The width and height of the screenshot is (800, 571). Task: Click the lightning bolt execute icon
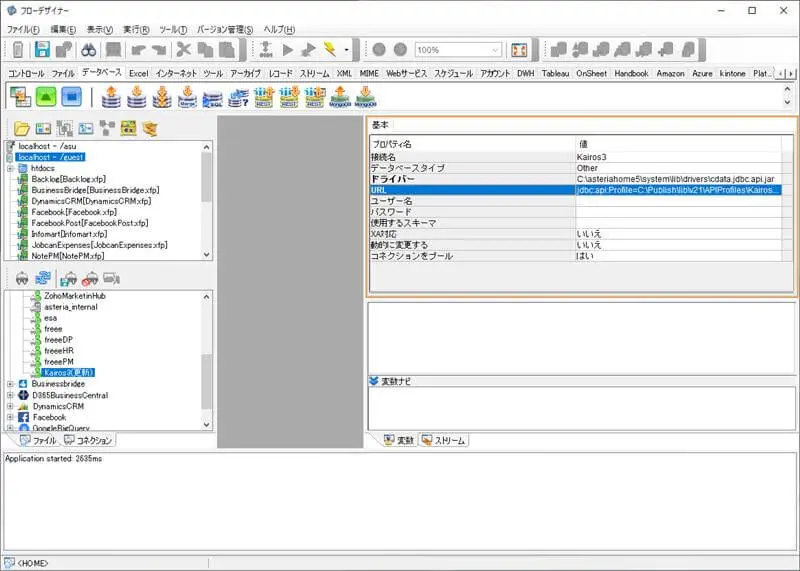click(x=329, y=49)
